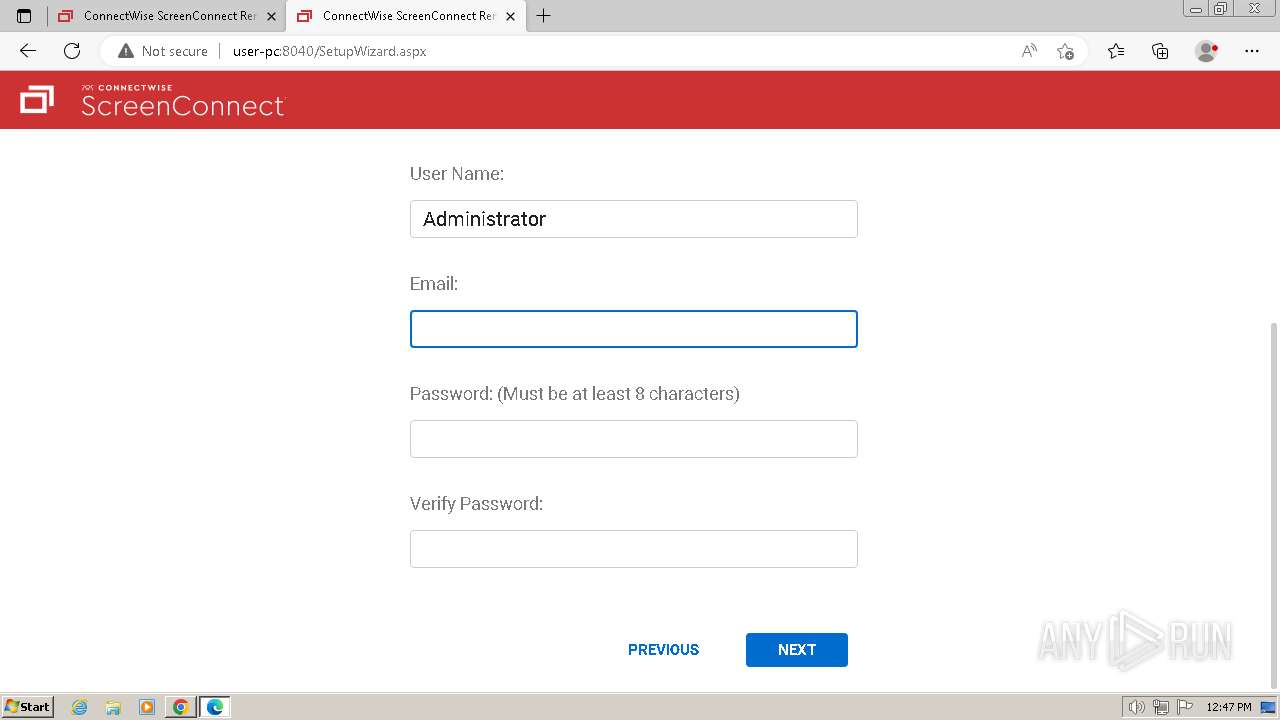Click the ScreenConnect logo in the red header

(153, 100)
